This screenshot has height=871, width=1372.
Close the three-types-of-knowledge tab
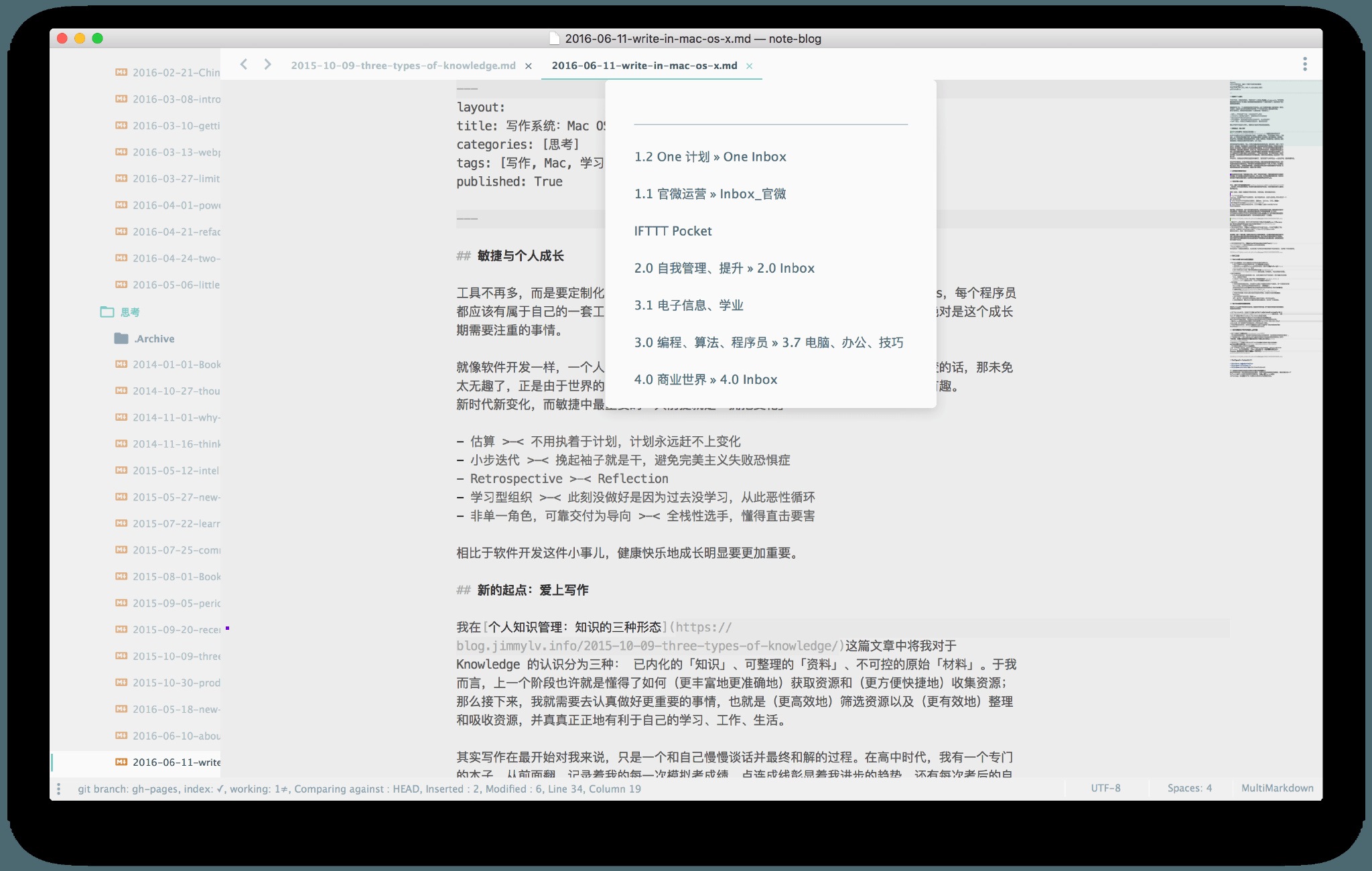click(529, 66)
